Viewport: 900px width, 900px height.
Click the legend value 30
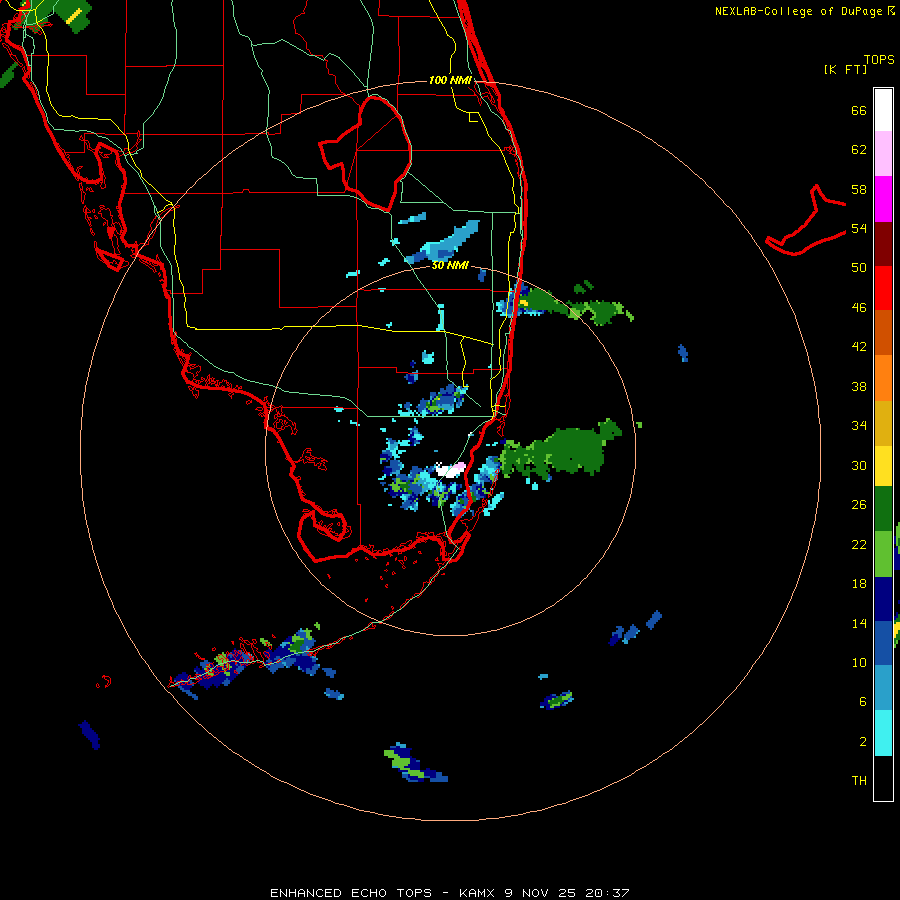pos(859,465)
